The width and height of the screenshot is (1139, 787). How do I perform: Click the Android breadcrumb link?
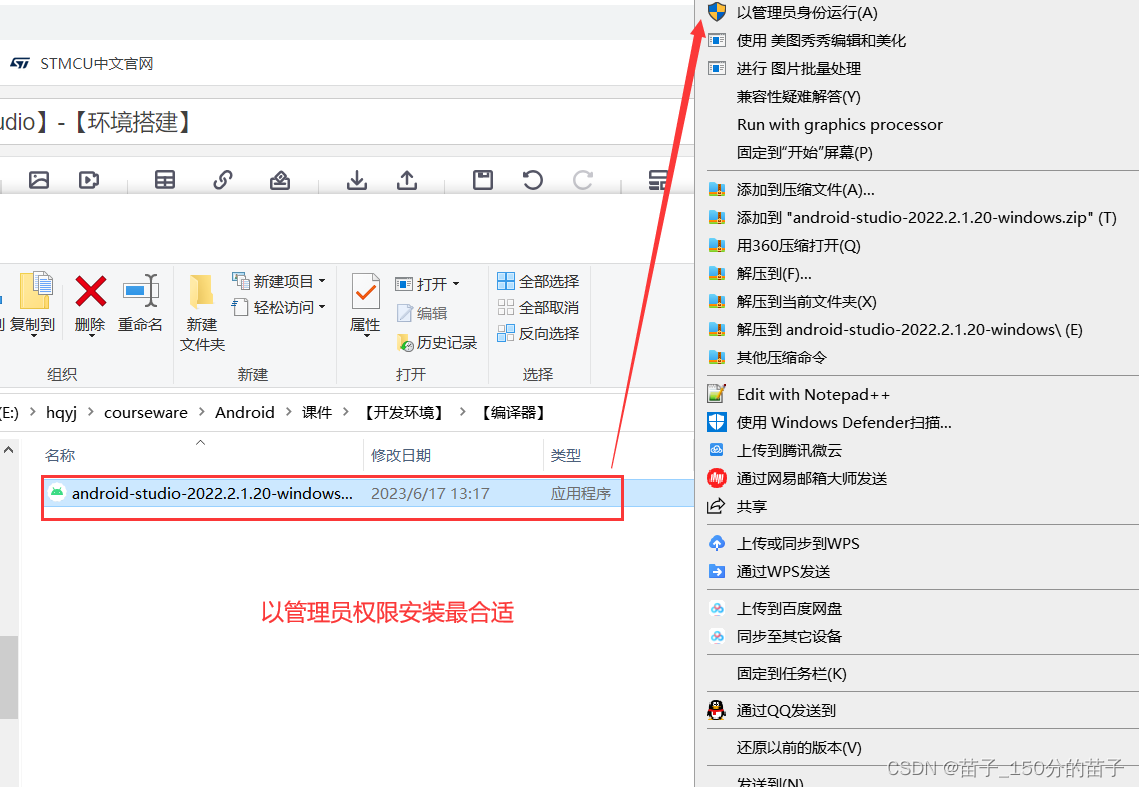245,412
